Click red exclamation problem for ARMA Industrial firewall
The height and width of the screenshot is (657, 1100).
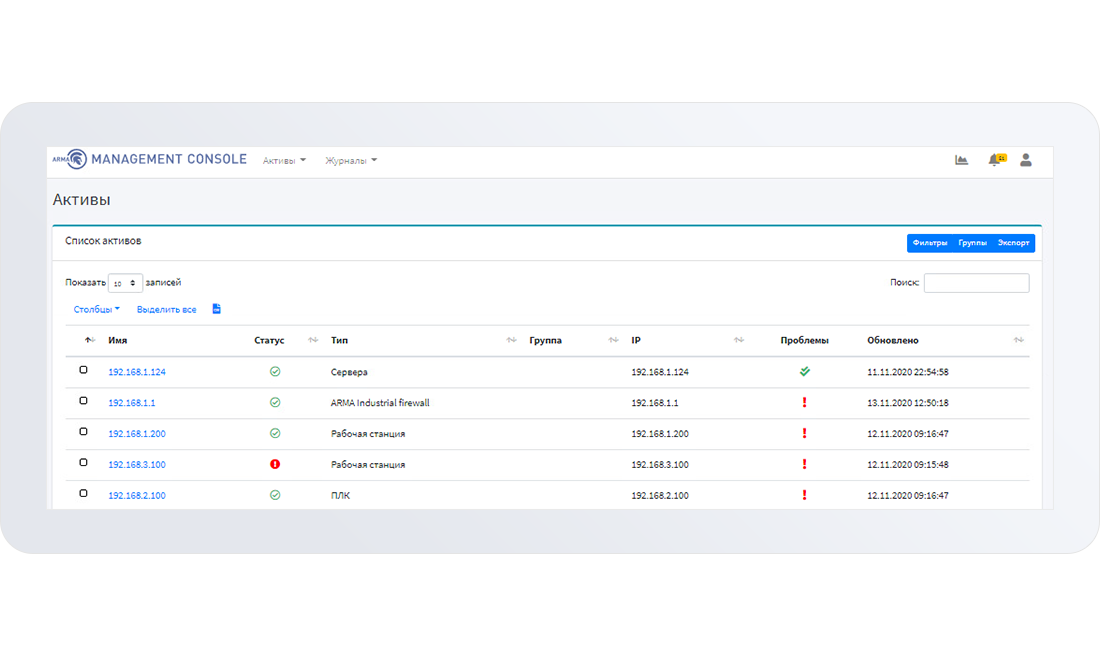point(804,403)
